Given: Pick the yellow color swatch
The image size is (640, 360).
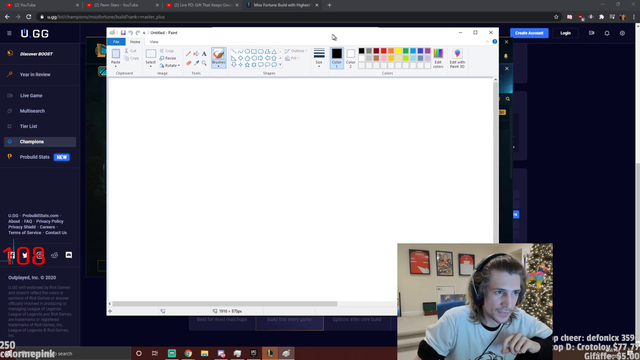Looking at the screenshot, I should point(398,51).
